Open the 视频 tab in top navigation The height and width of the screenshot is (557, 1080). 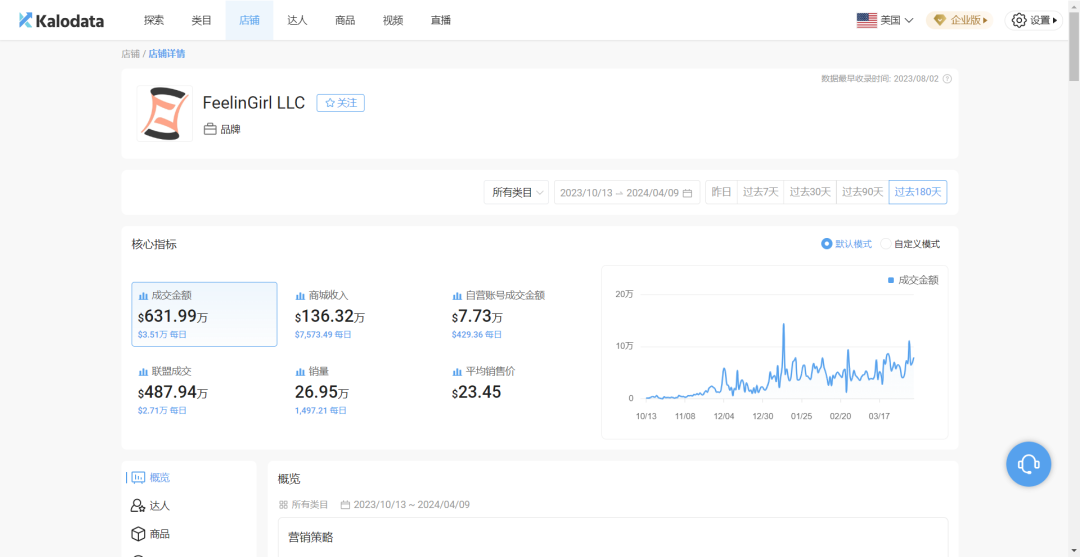pyautogui.click(x=393, y=20)
